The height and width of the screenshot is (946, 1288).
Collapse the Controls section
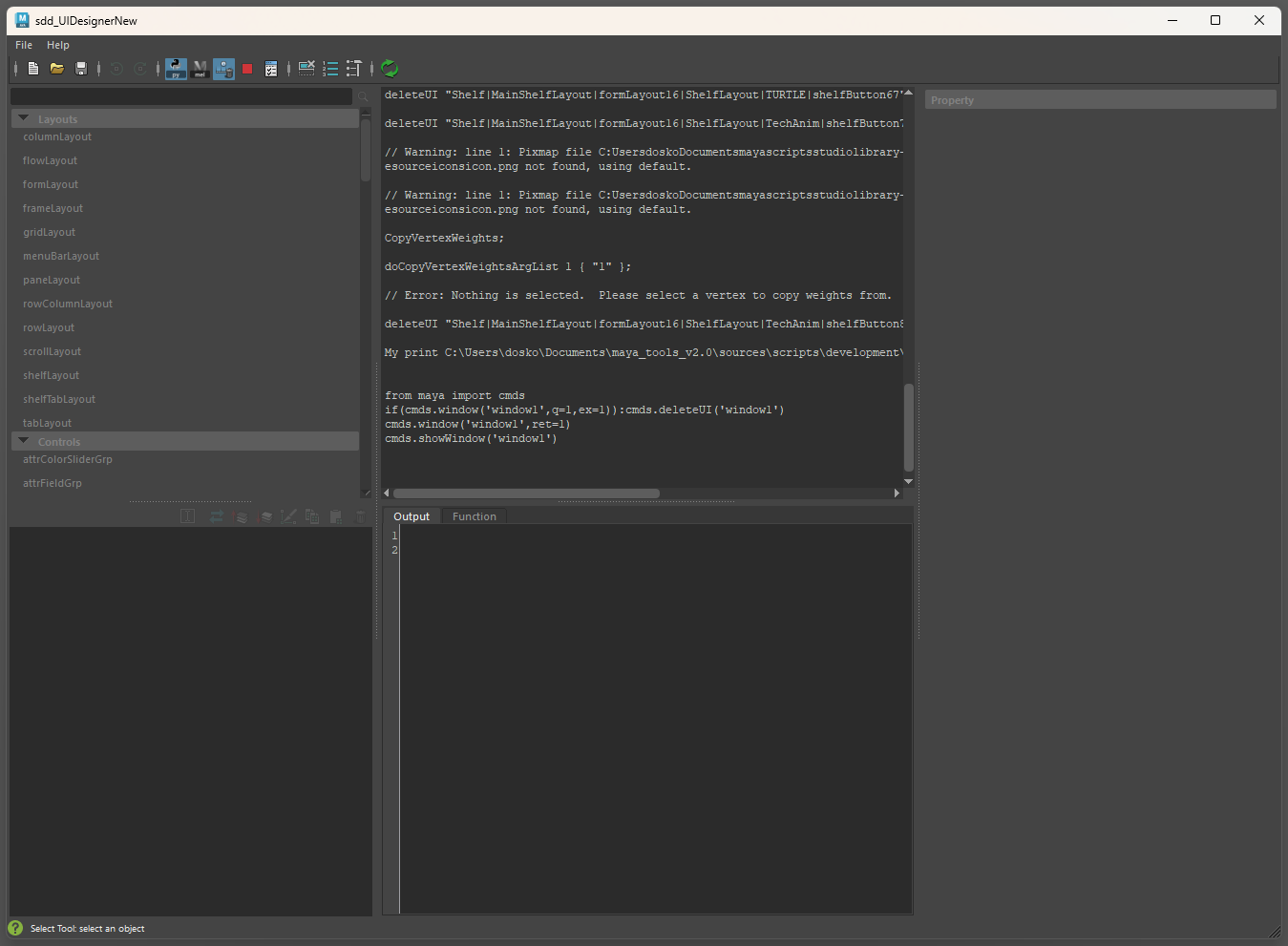pyautogui.click(x=24, y=442)
